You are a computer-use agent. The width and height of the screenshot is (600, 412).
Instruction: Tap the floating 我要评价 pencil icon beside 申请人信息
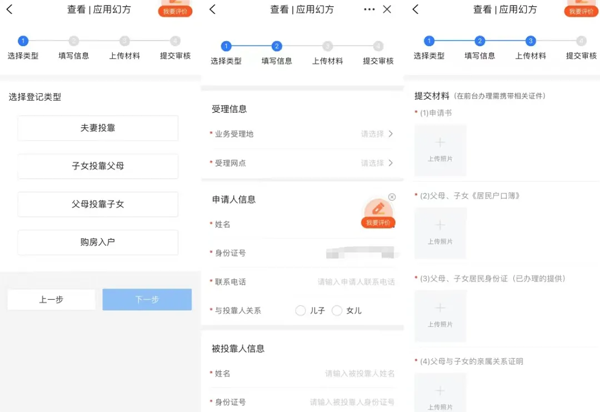click(377, 212)
